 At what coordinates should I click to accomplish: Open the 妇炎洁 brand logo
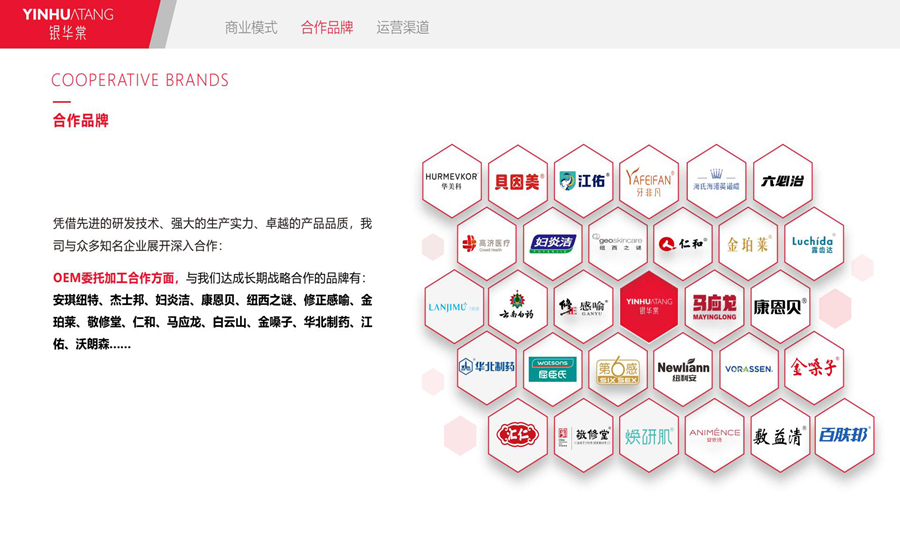pyautogui.click(x=553, y=244)
